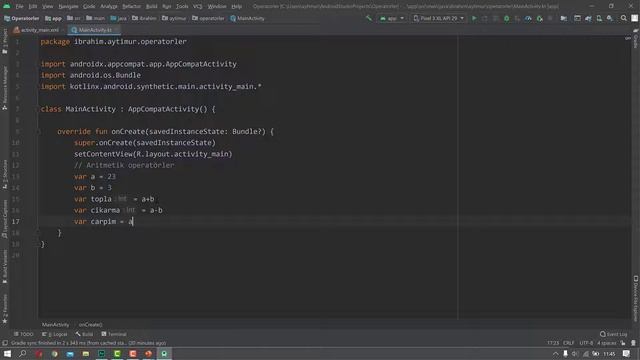Open Windows taskbar search icon
This screenshot has height=360, width=640.
23,353
